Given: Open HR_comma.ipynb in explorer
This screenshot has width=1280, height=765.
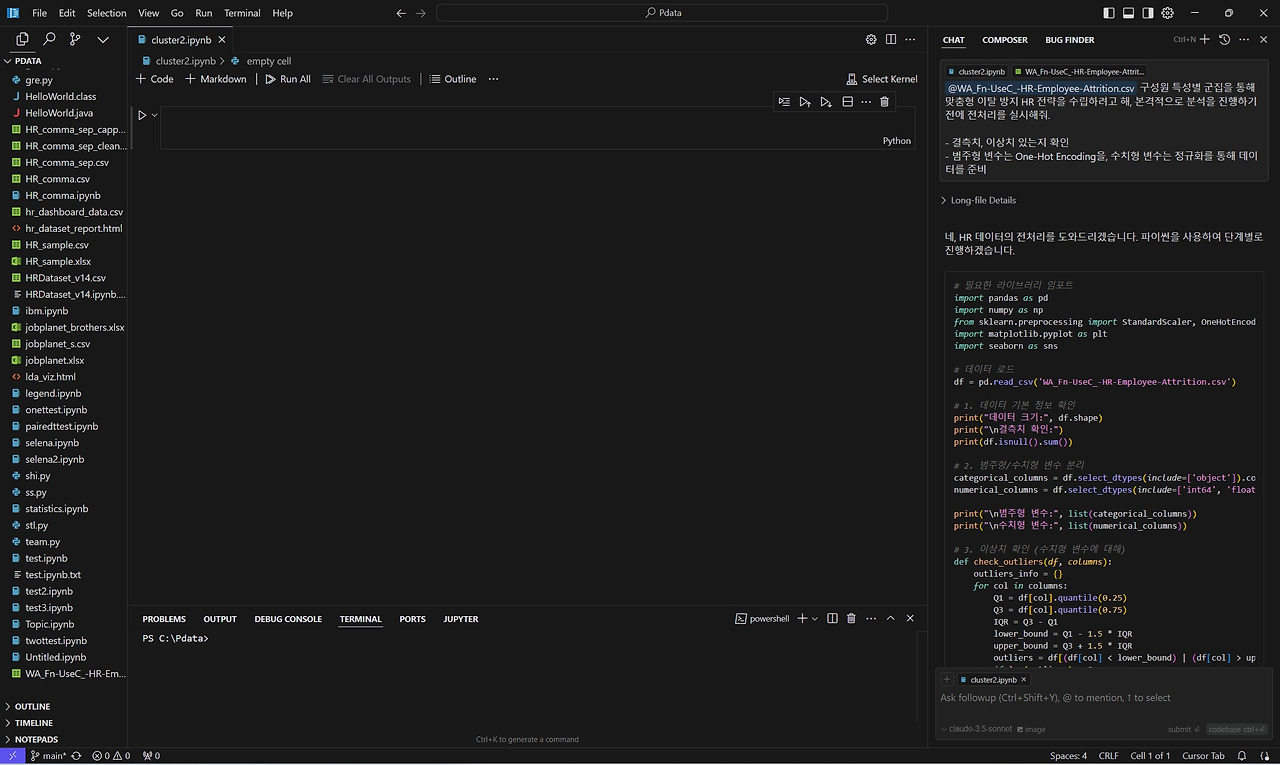Looking at the screenshot, I should tap(64, 195).
